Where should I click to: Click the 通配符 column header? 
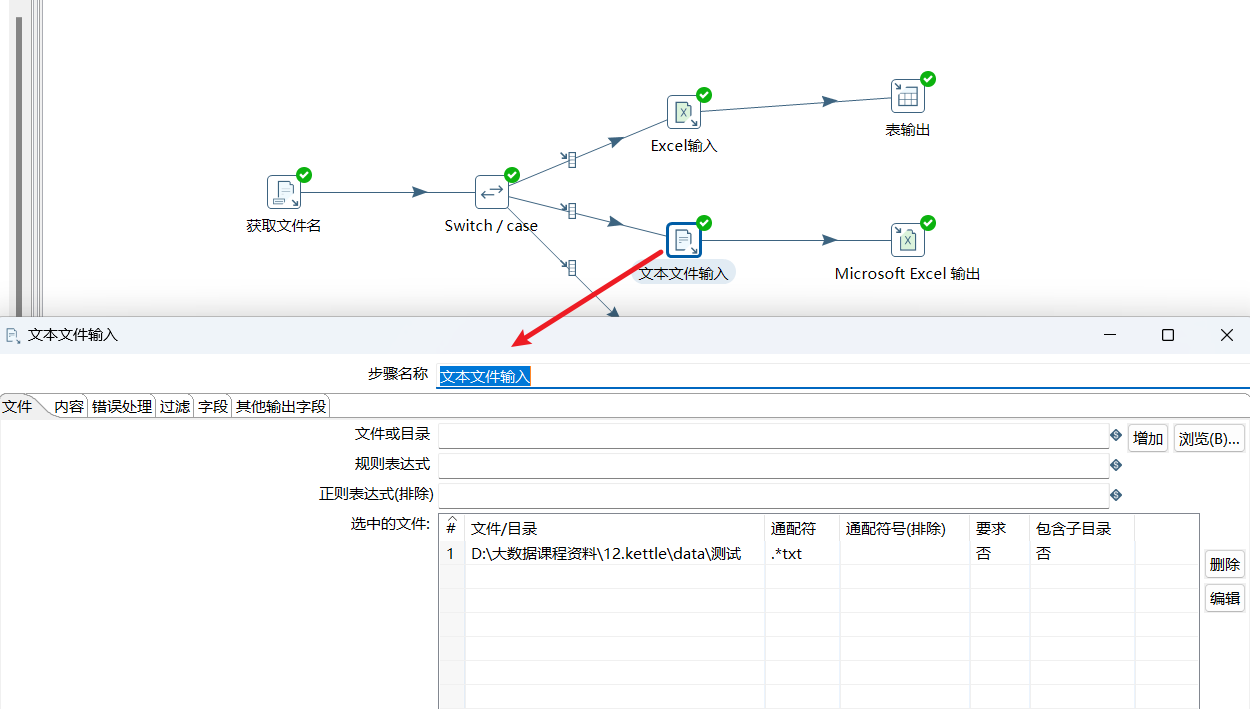click(x=802, y=529)
